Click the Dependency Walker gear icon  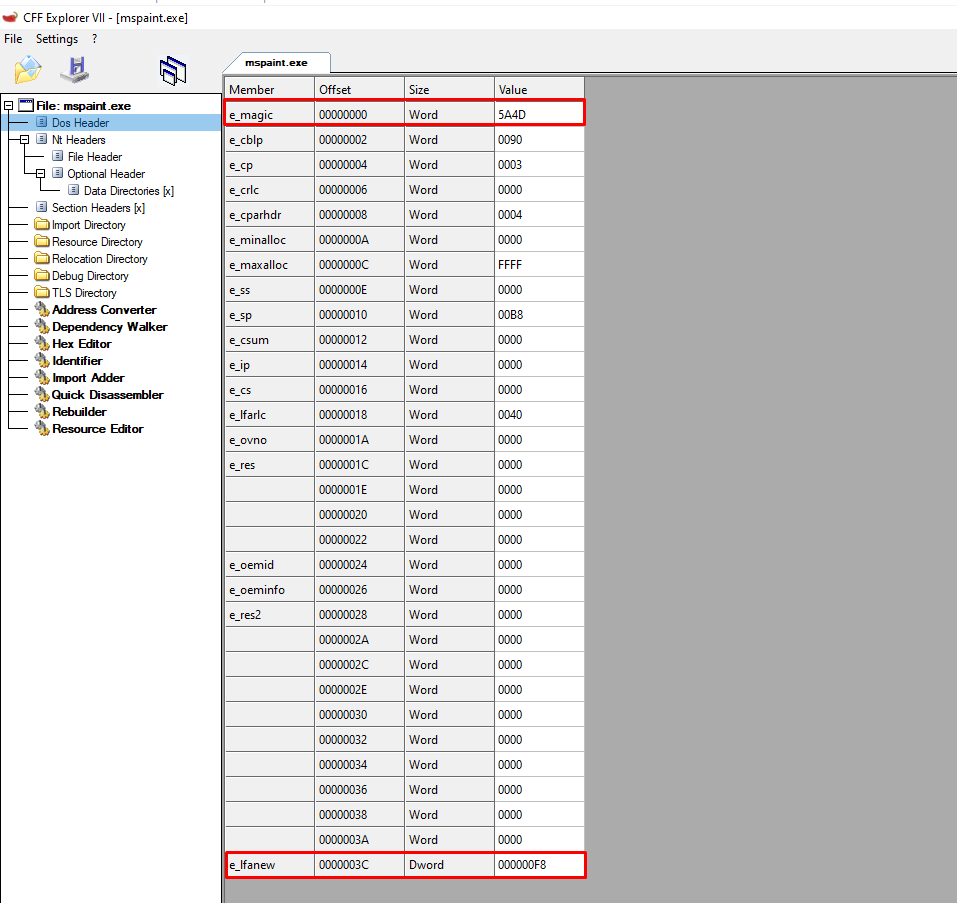42,326
